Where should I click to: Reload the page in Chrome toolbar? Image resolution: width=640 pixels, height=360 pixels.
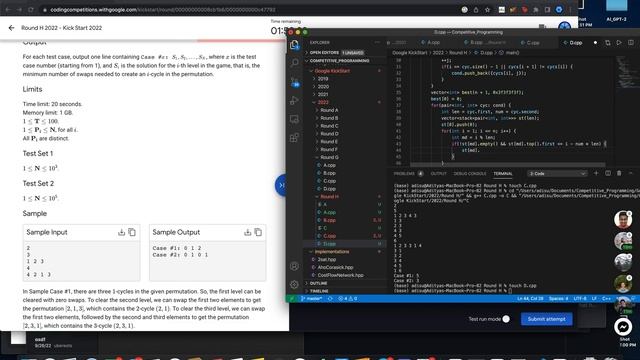[x=31, y=10]
